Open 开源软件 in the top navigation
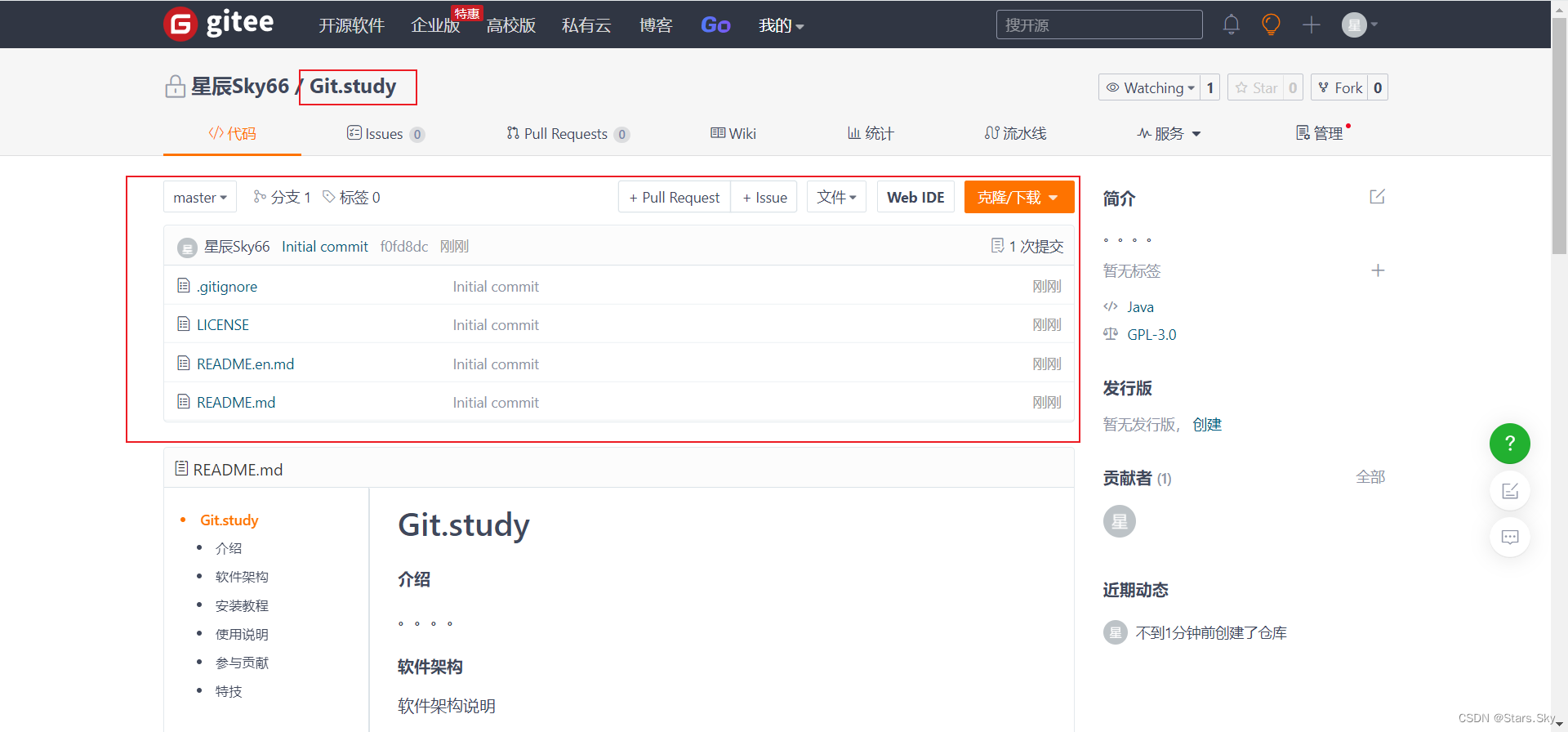1568x732 pixels. 351,25
